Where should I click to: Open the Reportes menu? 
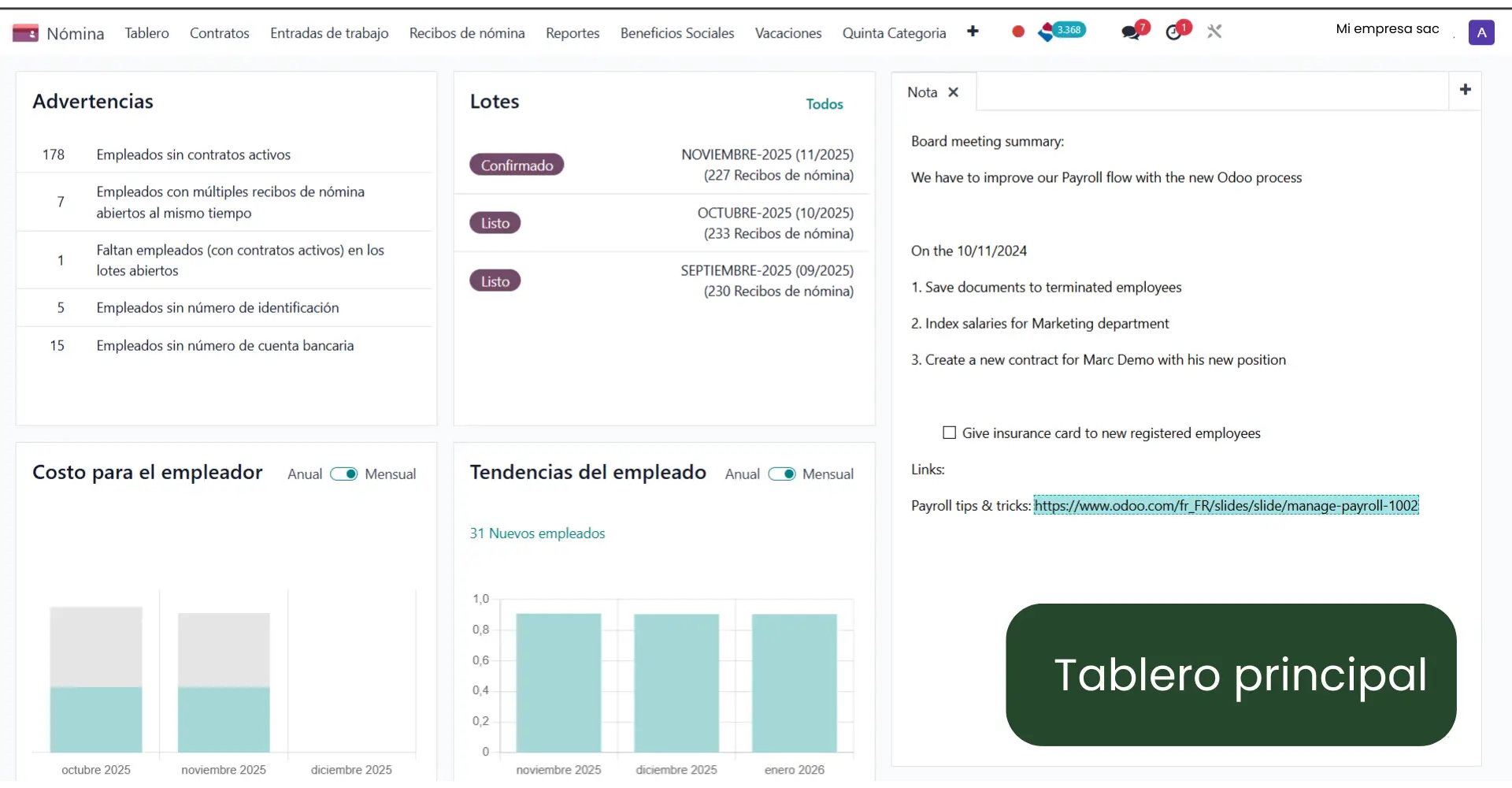point(573,33)
